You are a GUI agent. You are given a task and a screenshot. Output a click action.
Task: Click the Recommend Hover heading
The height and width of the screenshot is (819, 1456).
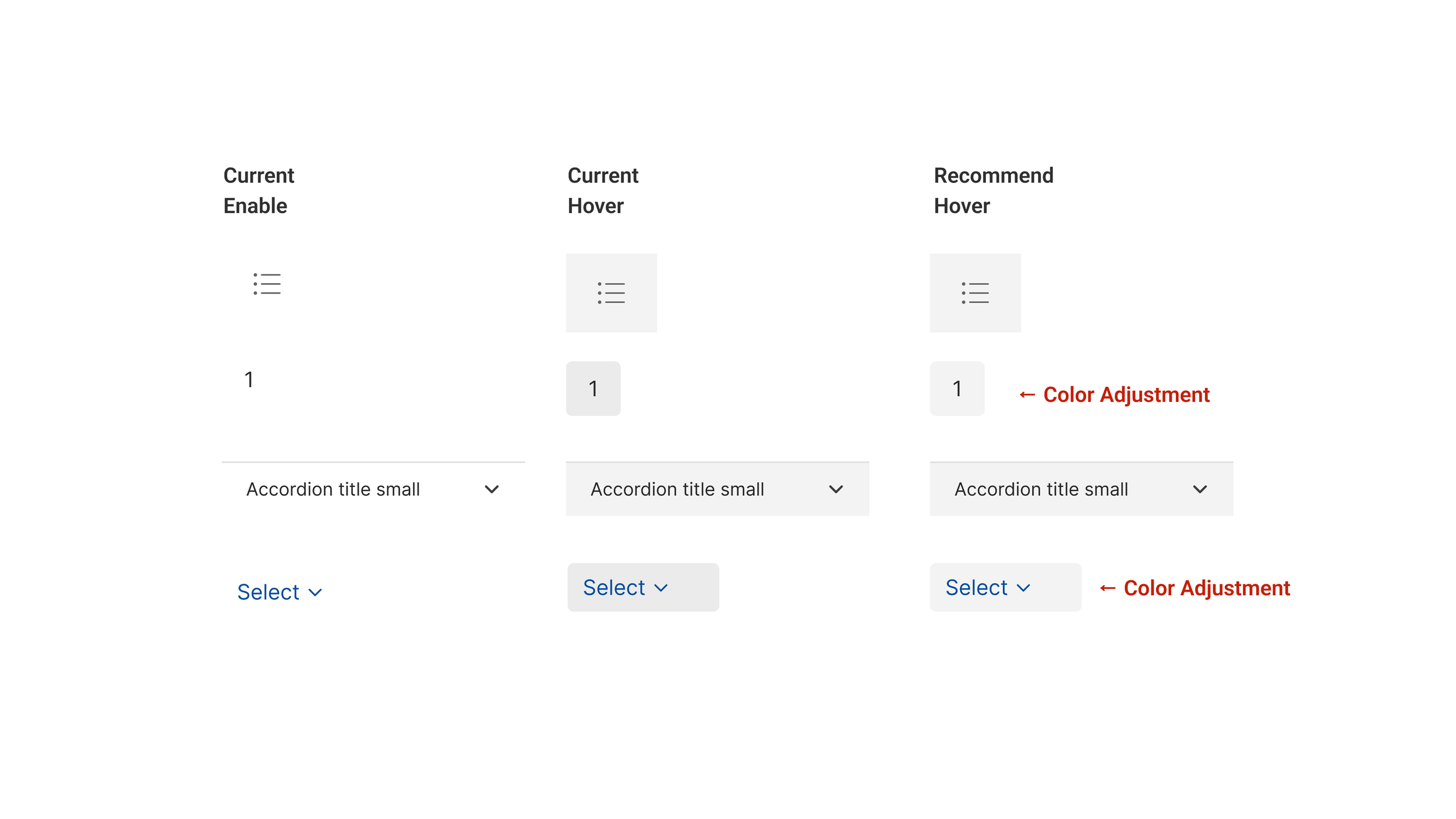click(994, 190)
